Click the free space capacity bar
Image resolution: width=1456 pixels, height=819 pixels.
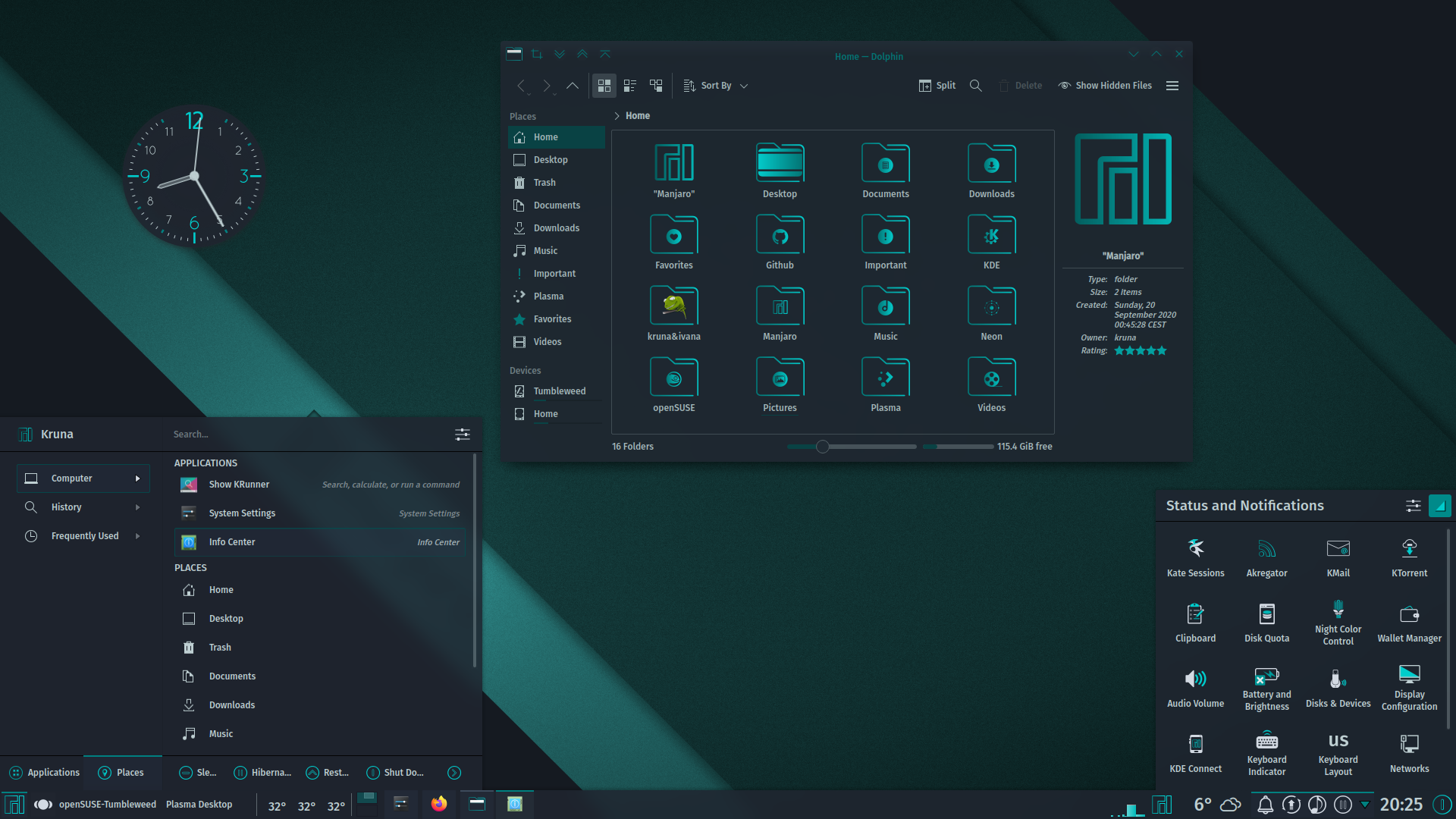pos(958,447)
